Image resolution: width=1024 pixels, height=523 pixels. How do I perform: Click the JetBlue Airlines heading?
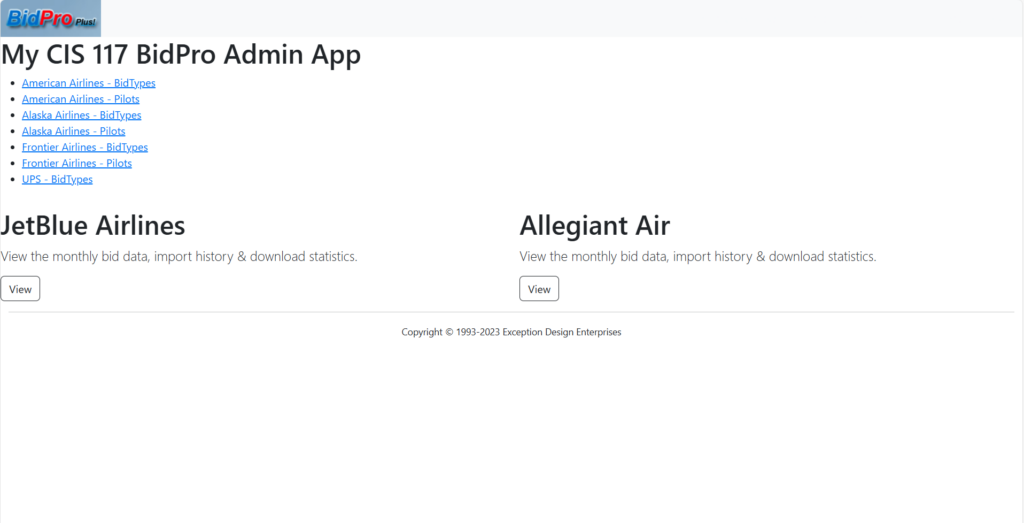[93, 224]
